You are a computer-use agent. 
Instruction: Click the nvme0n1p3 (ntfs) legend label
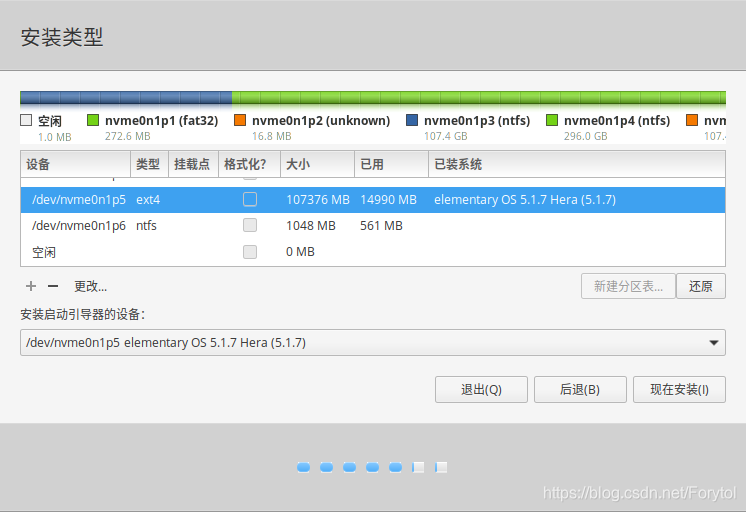coord(477,120)
